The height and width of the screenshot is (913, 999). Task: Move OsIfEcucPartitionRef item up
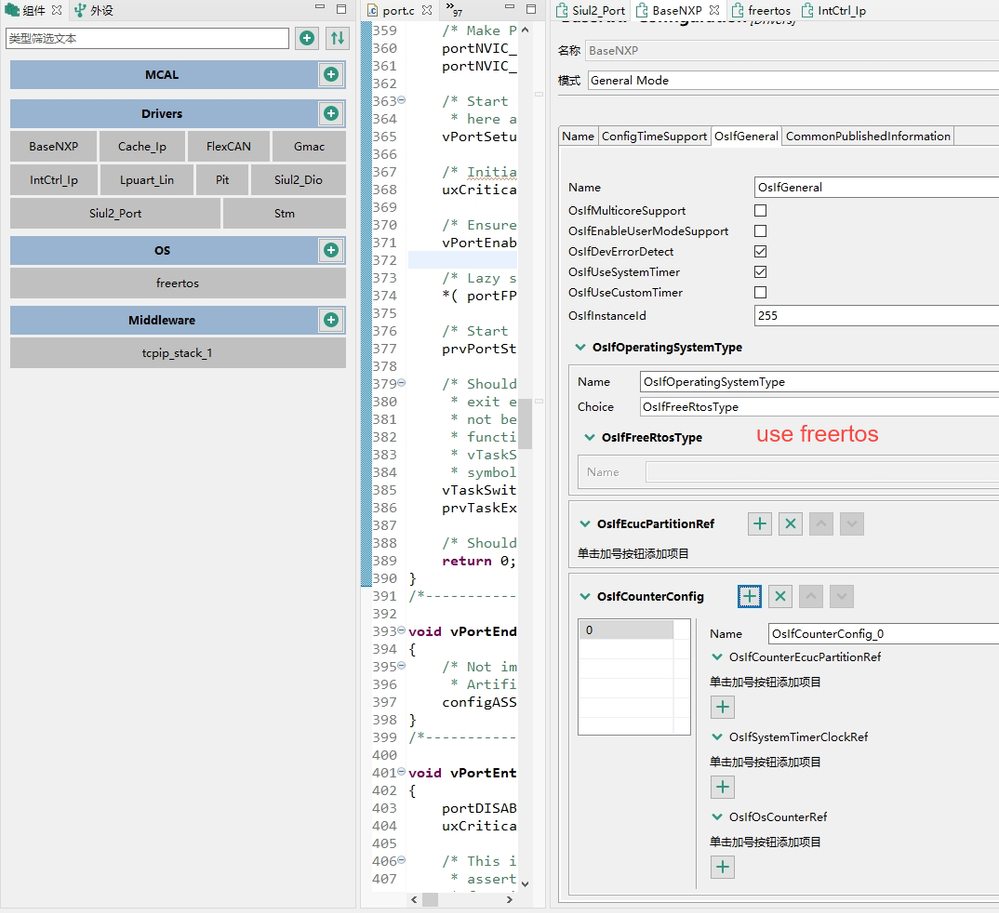pyautogui.click(x=821, y=524)
